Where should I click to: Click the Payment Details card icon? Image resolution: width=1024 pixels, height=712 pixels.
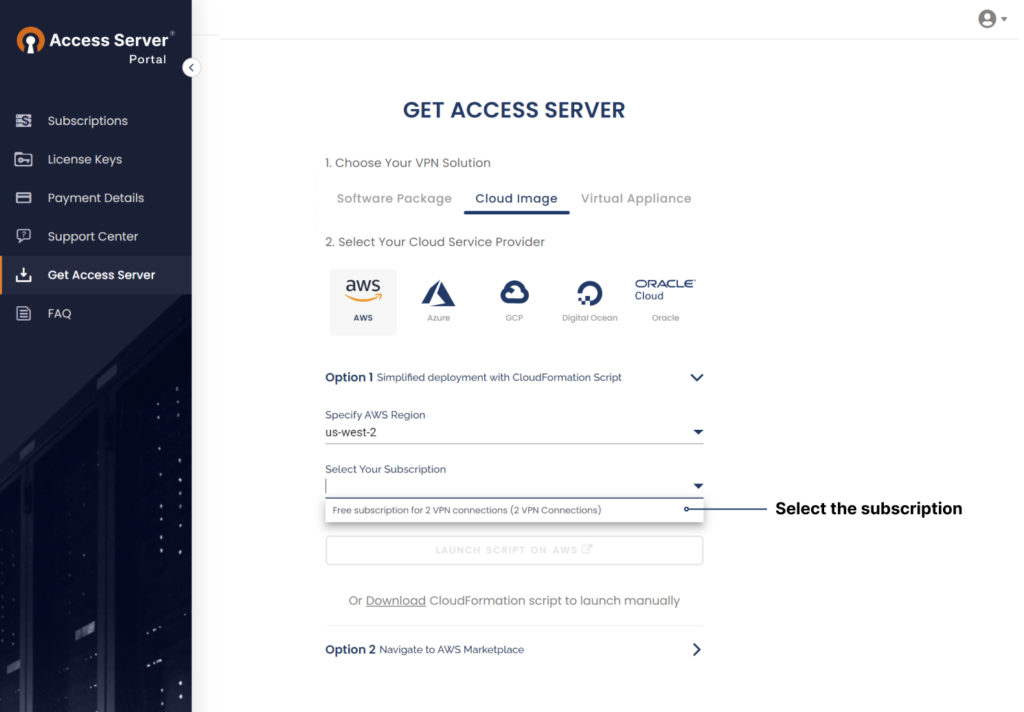pyautogui.click(x=24, y=198)
